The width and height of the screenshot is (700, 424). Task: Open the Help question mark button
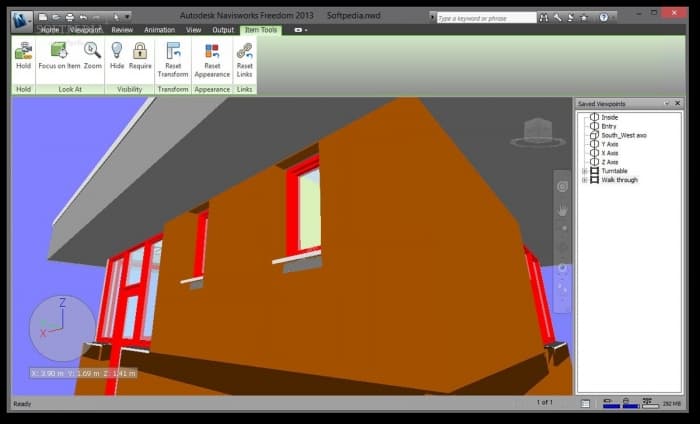[x=603, y=17]
